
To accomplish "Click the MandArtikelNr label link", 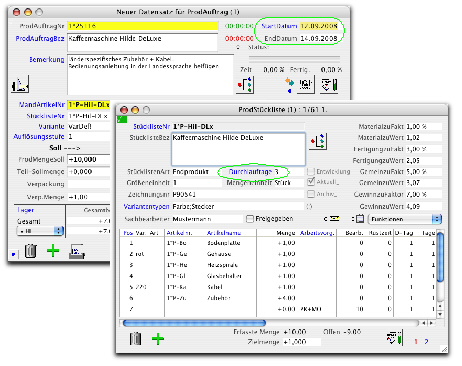I will pyautogui.click(x=42, y=105).
